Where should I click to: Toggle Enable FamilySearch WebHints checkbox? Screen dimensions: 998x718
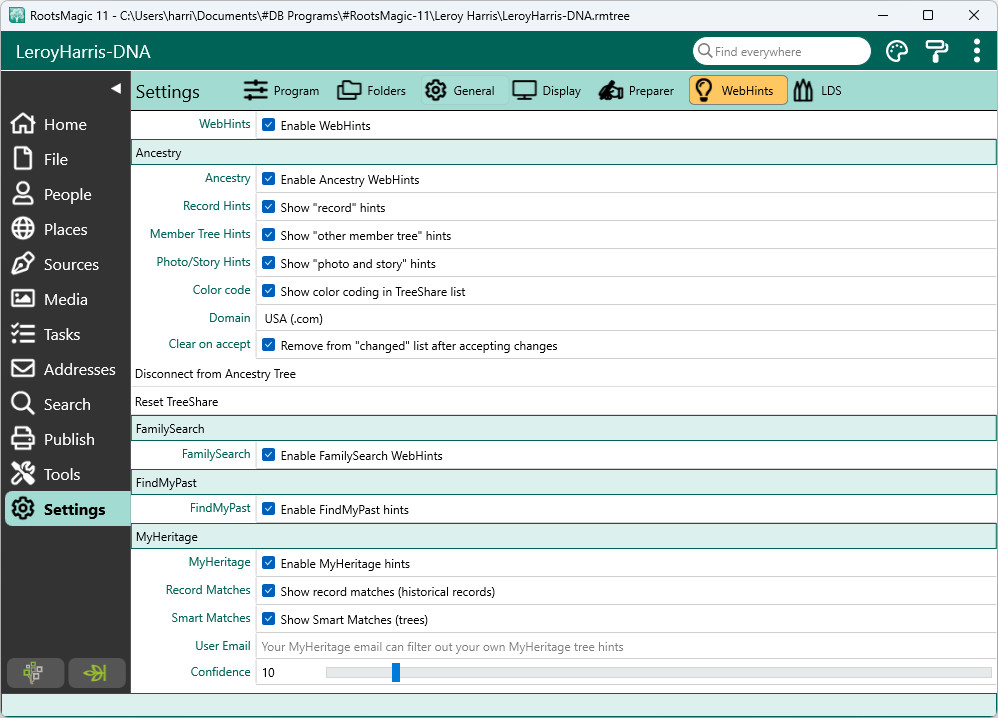tap(269, 456)
